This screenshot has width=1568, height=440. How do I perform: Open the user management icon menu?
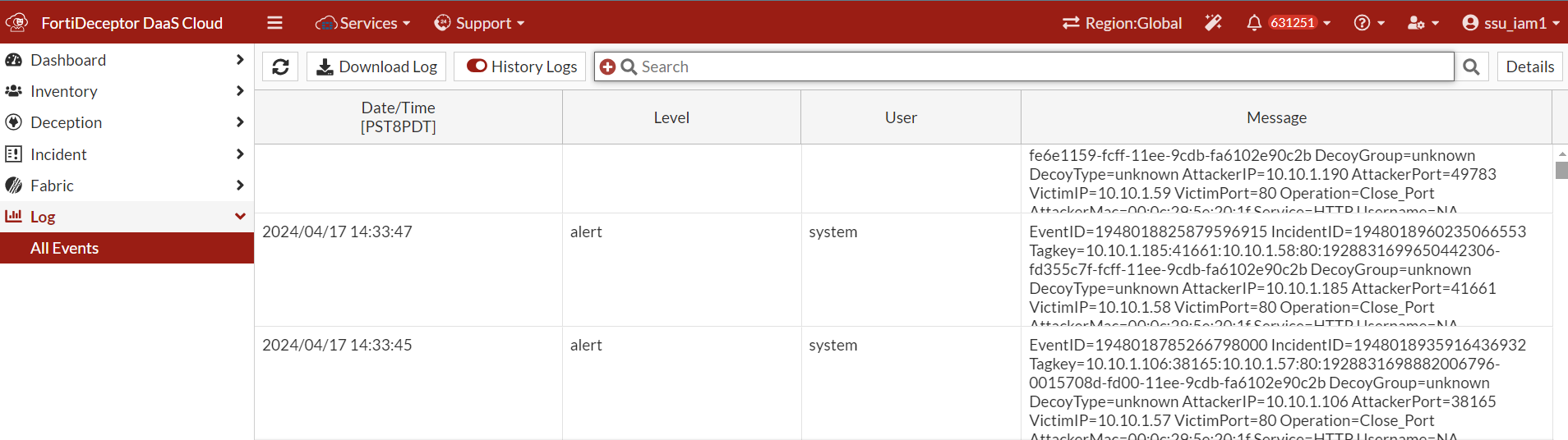coord(1423,23)
